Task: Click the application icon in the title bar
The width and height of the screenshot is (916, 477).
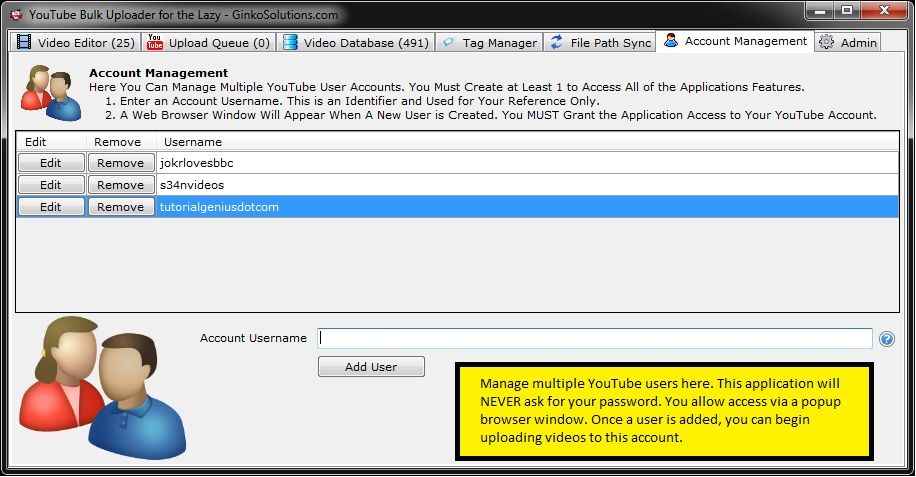Action: [16, 15]
